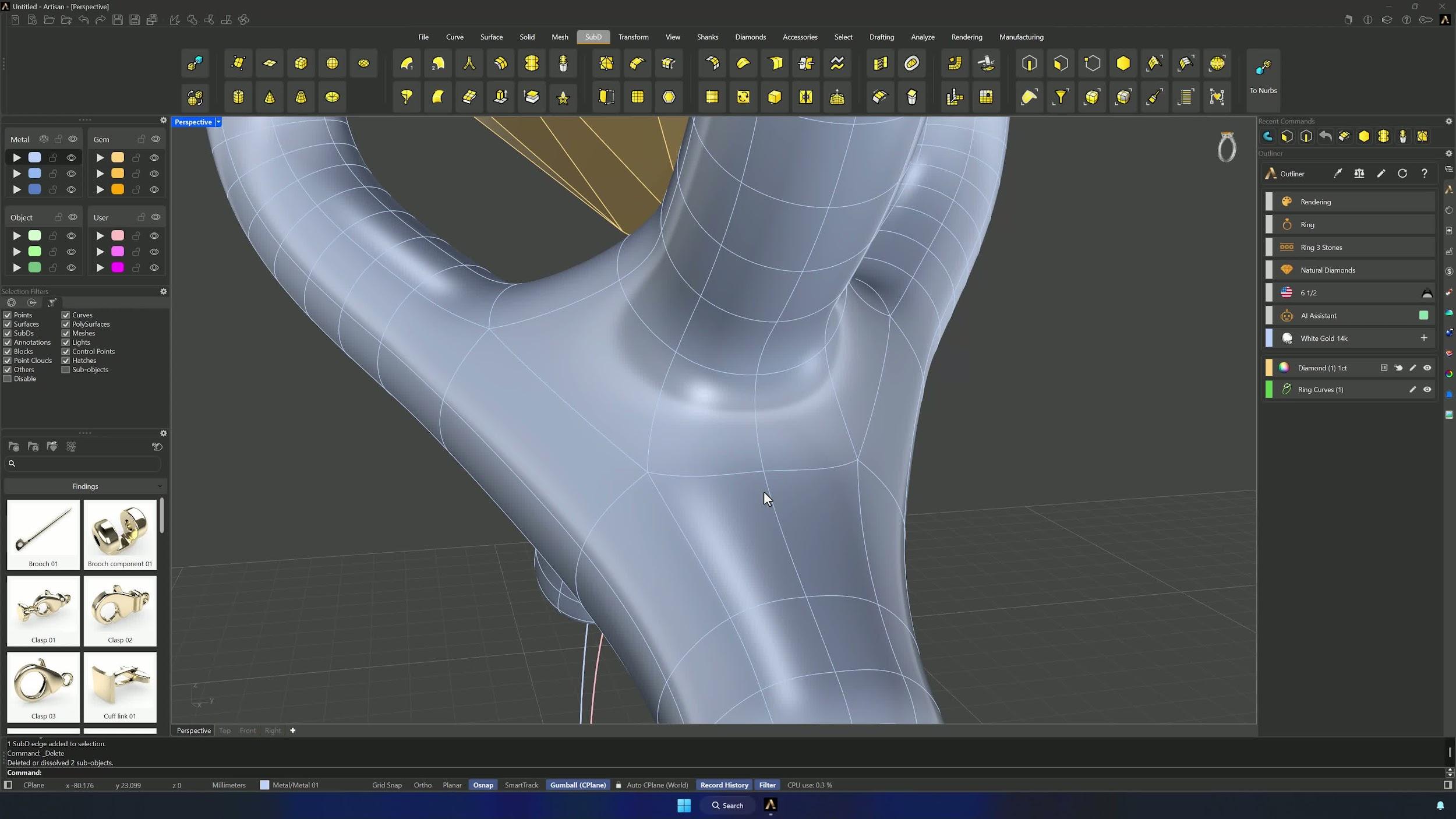Click the pencil edit icon in Outliner header
Image resolution: width=1456 pixels, height=819 pixels.
(x=1381, y=174)
